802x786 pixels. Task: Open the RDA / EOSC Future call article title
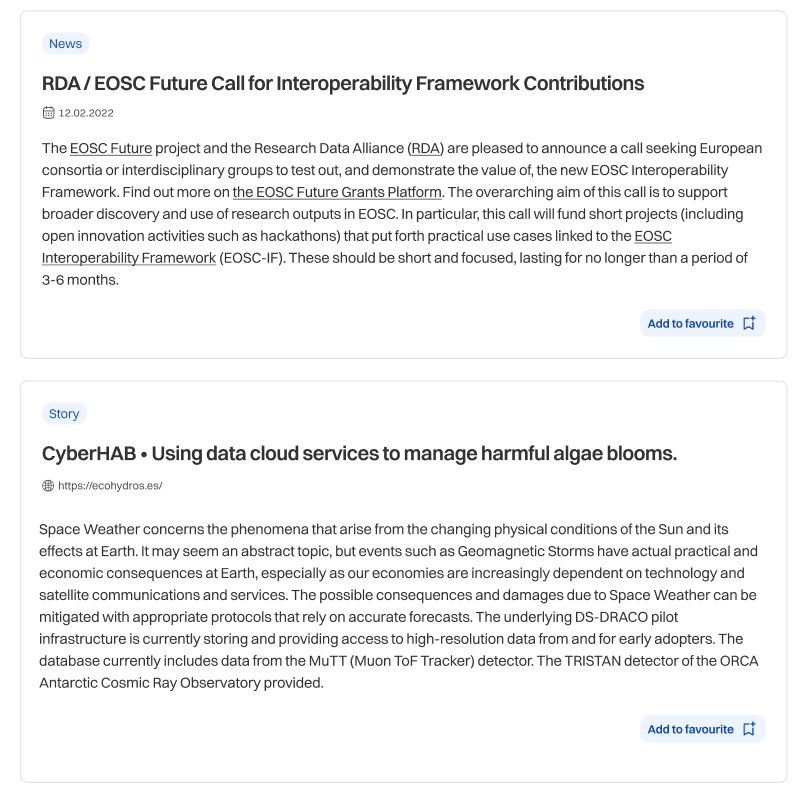click(x=342, y=84)
